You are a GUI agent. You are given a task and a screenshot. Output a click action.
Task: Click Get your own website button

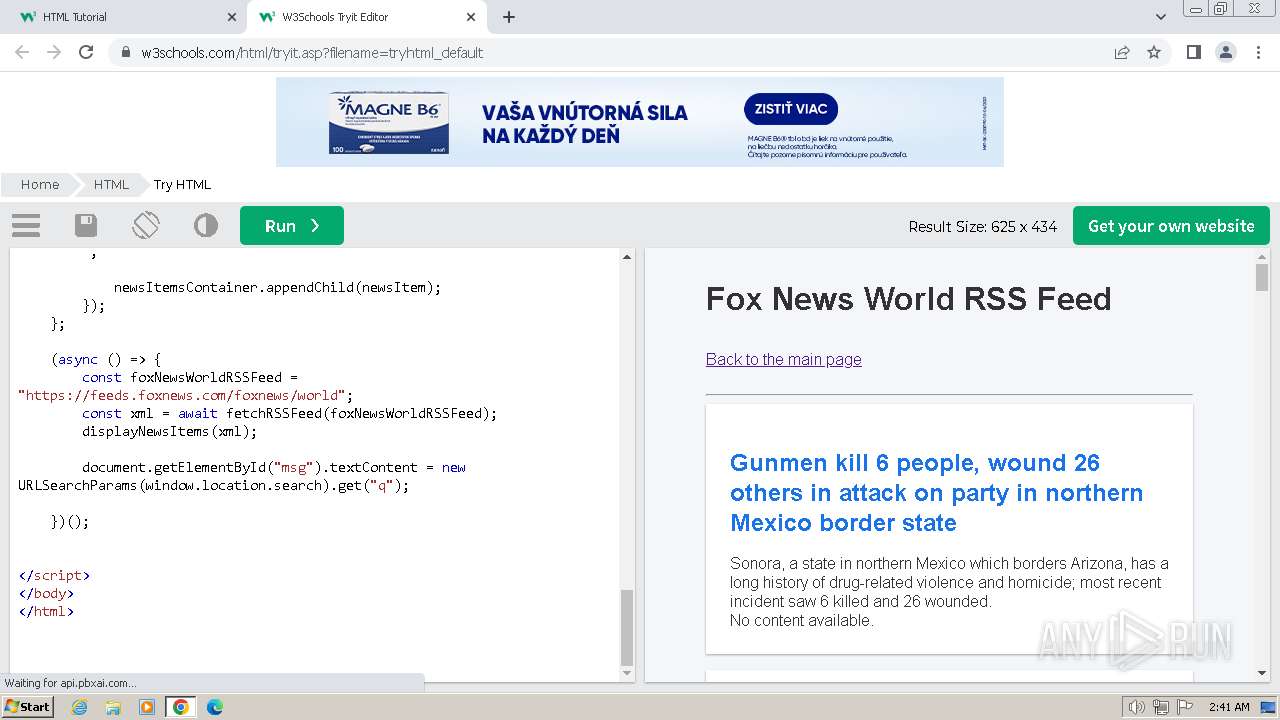point(1171,225)
